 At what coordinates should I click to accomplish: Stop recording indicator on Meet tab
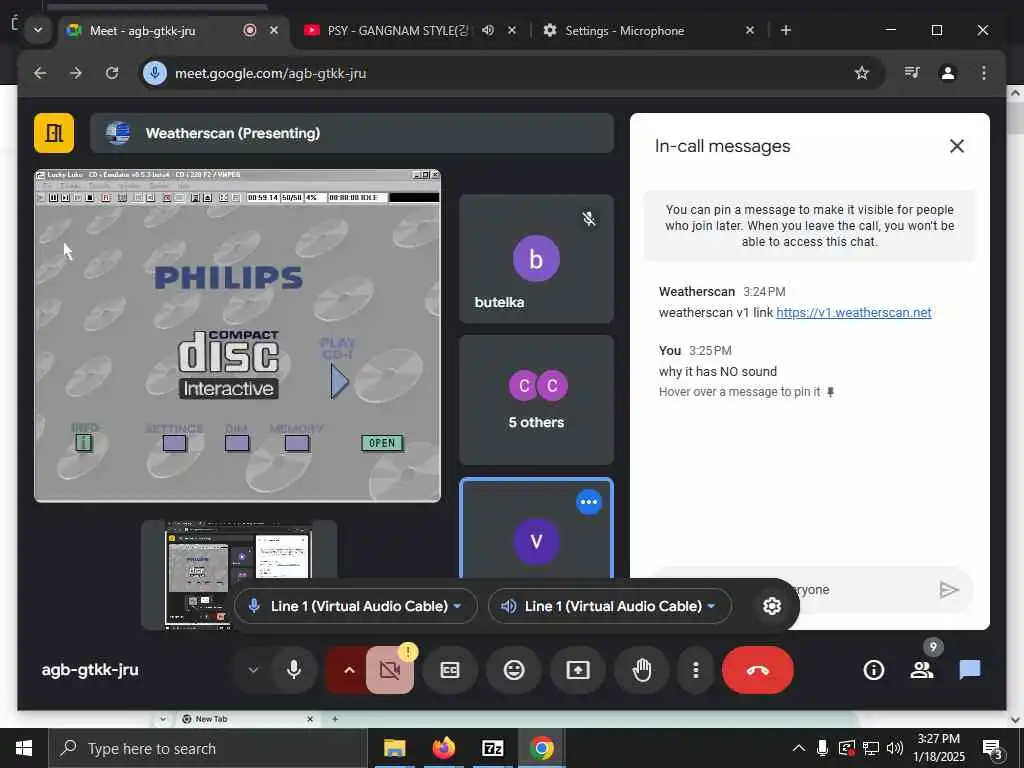click(249, 30)
